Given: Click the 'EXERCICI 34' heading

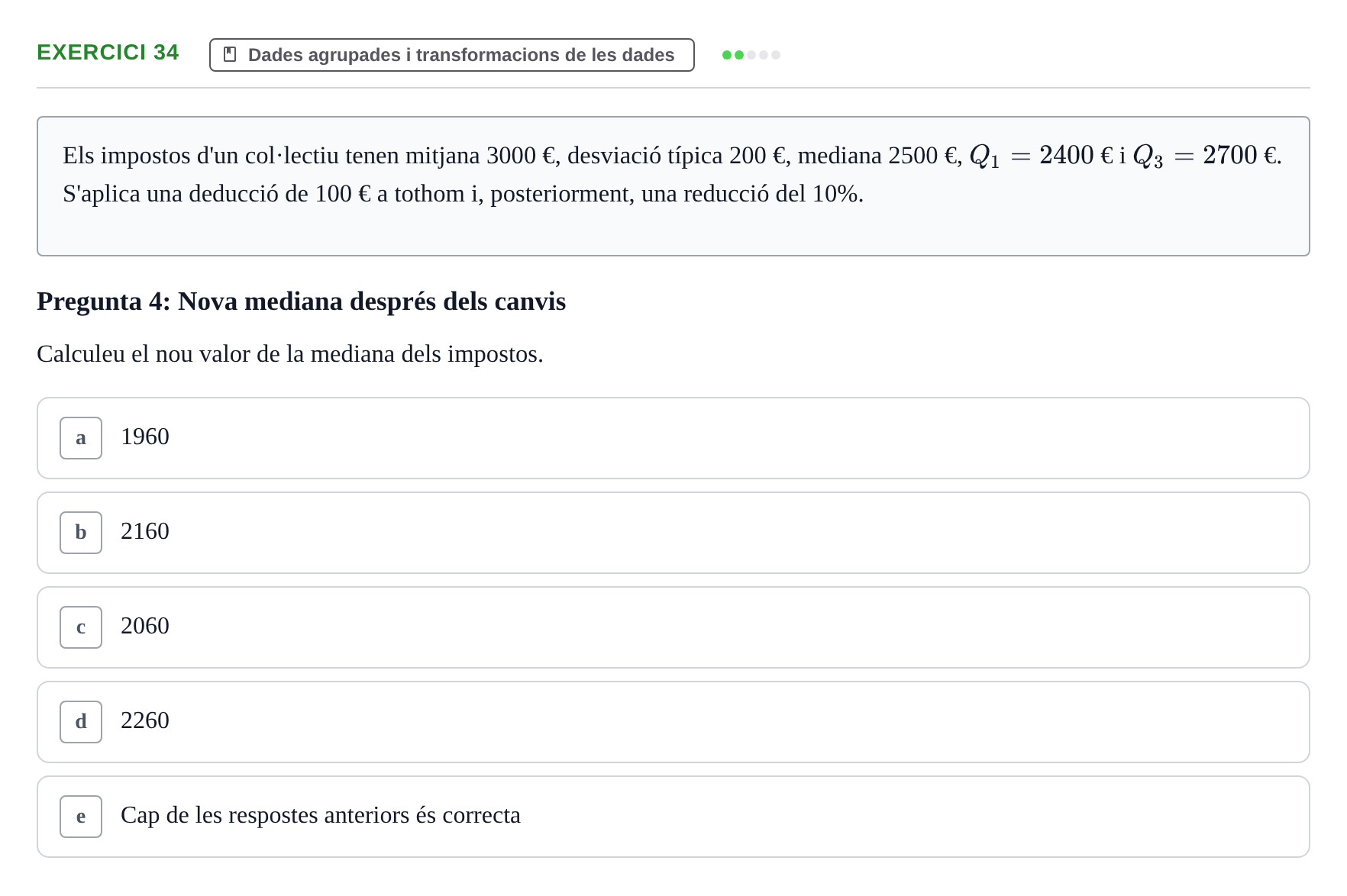Looking at the screenshot, I should point(108,53).
